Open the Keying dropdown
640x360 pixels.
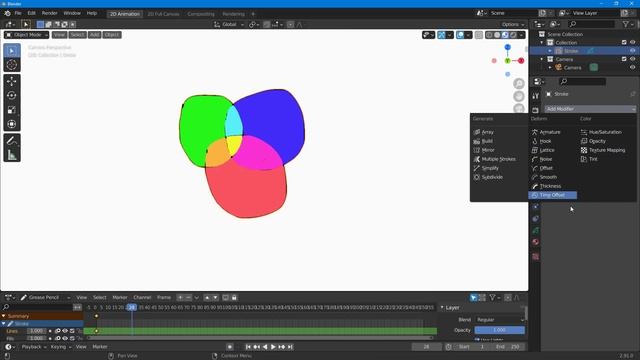pos(61,347)
